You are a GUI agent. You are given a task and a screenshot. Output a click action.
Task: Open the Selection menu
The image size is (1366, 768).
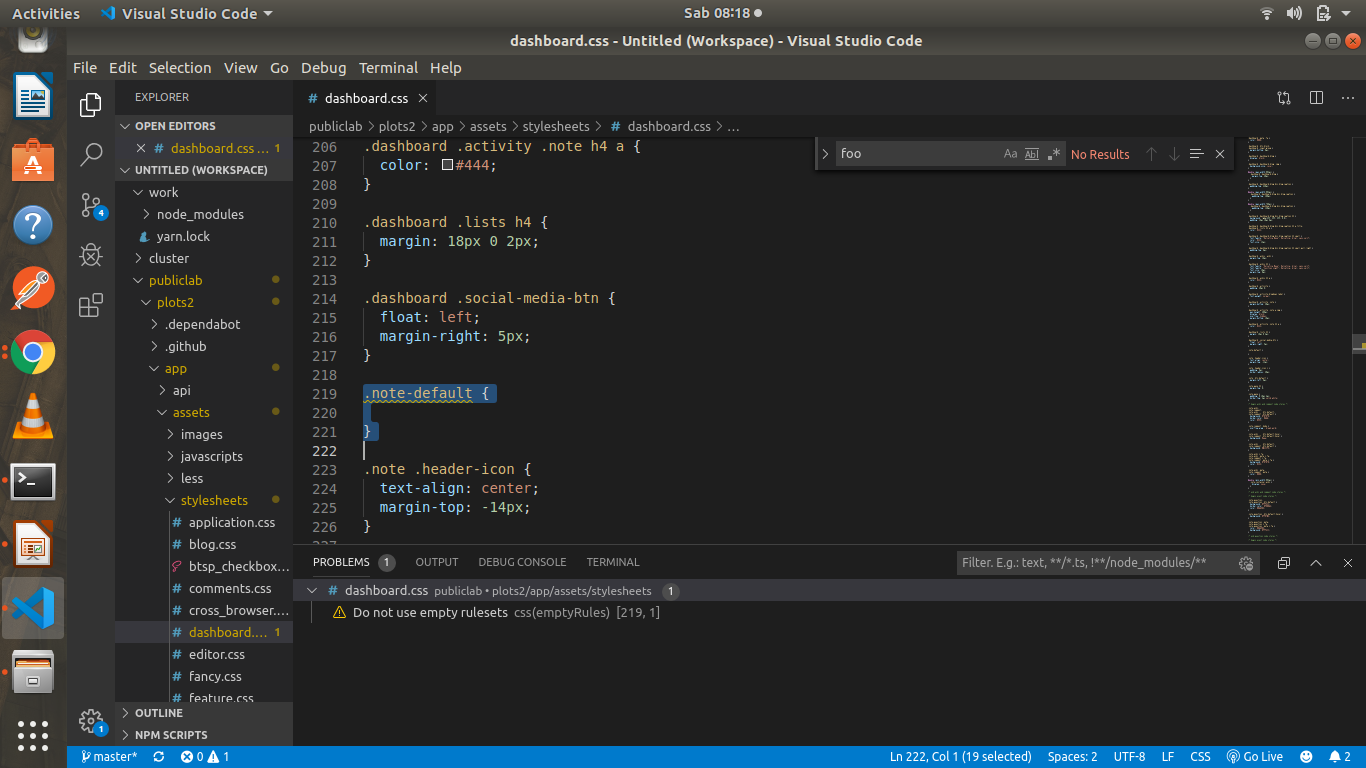(180, 68)
